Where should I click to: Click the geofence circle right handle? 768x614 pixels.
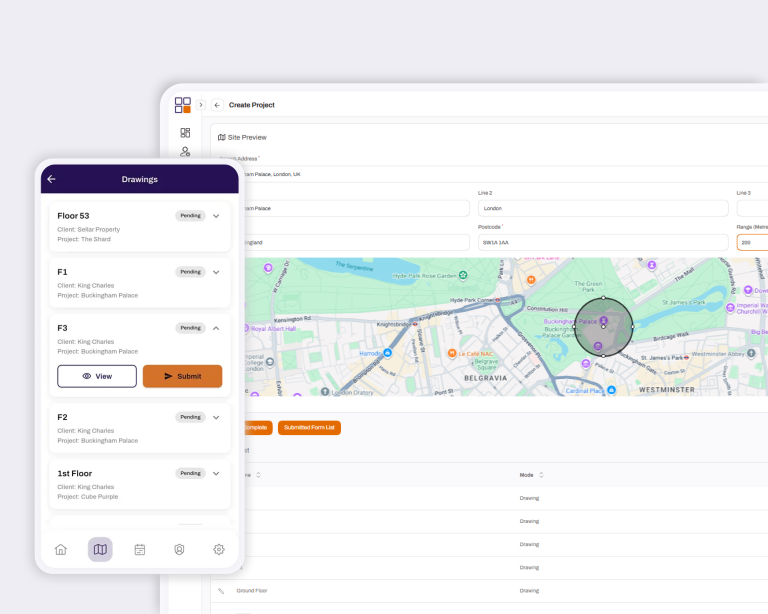pos(633,327)
